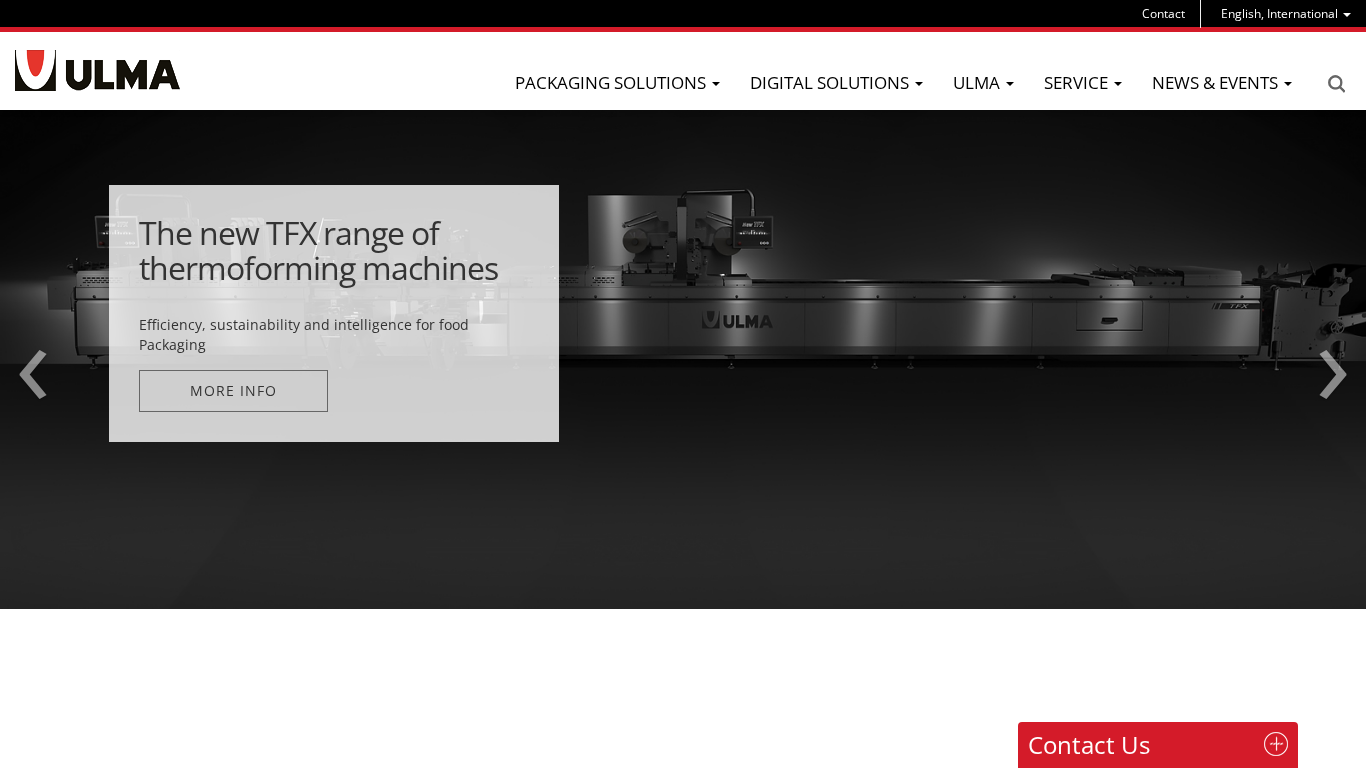The height and width of the screenshot is (768, 1366).
Task: Select the TFX thermoforming machines headline
Action: 318,251
